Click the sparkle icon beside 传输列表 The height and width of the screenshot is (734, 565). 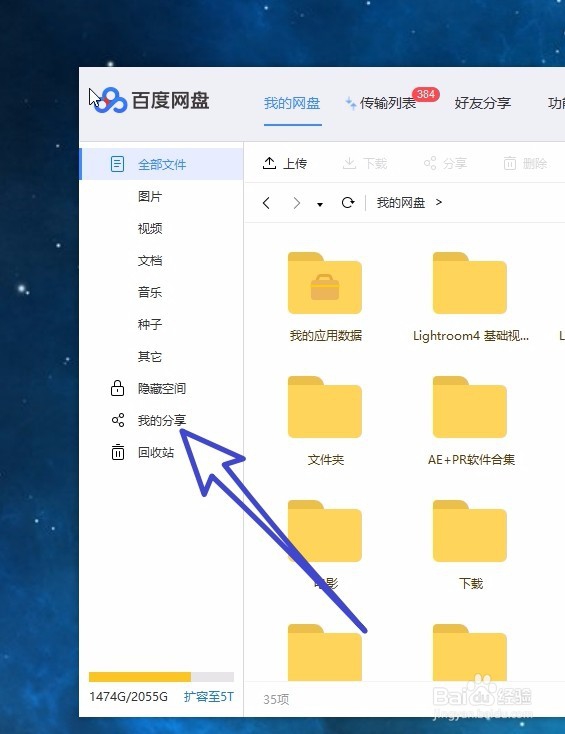click(350, 103)
